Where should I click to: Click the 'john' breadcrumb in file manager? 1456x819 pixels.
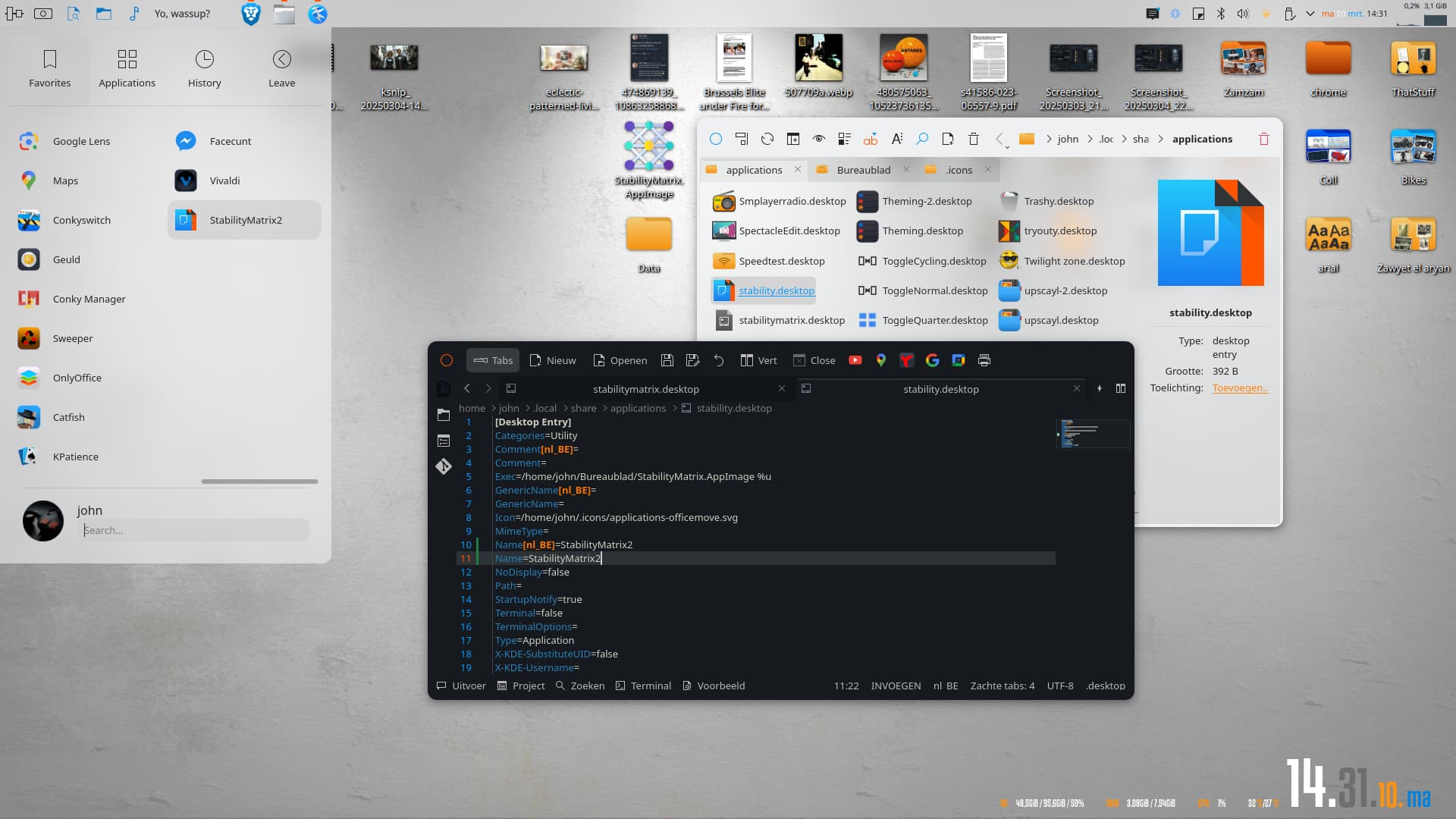pyautogui.click(x=1068, y=139)
